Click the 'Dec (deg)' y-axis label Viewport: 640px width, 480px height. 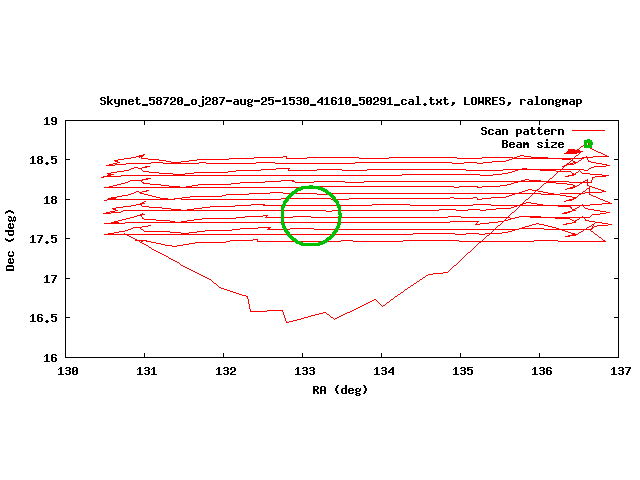tap(10, 240)
